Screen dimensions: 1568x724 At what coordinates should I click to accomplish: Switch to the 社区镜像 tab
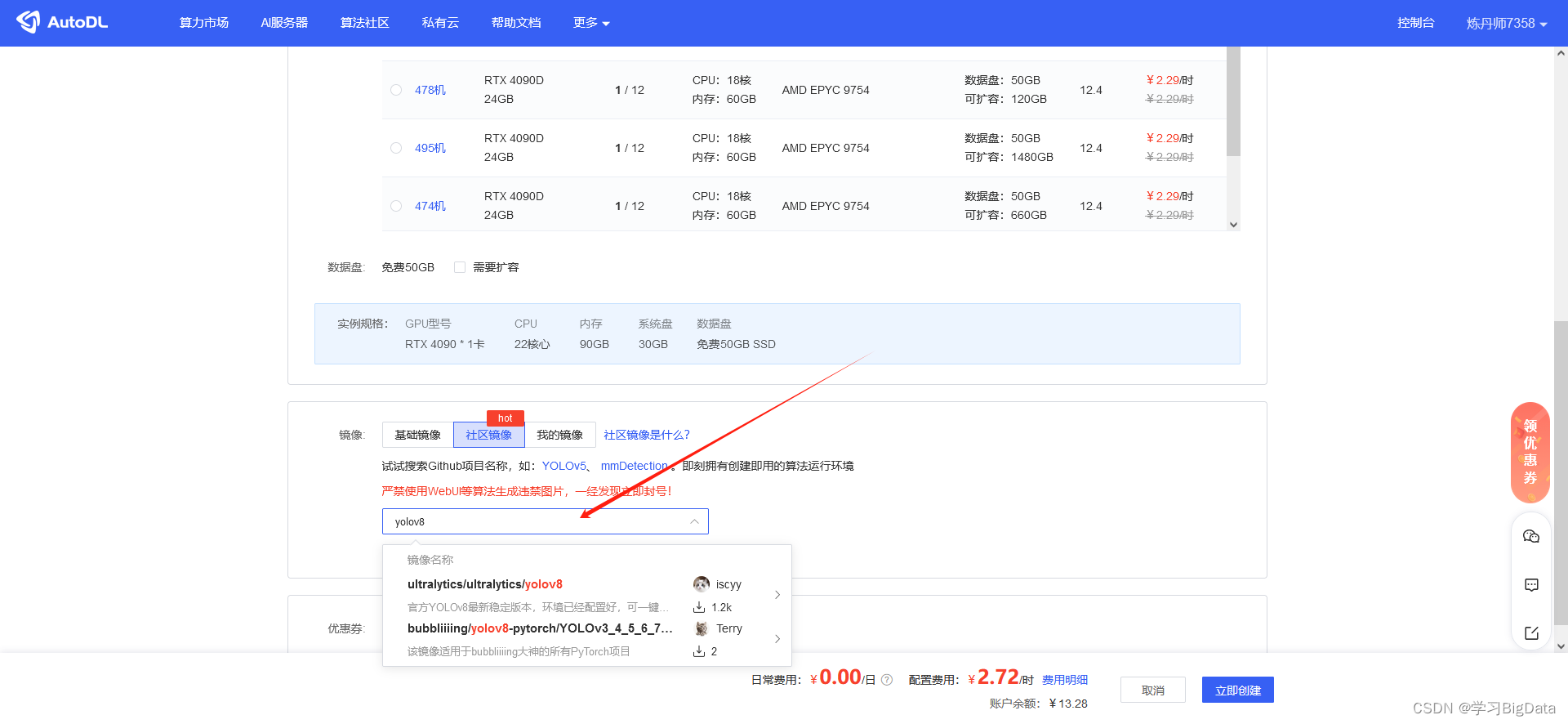click(x=488, y=435)
